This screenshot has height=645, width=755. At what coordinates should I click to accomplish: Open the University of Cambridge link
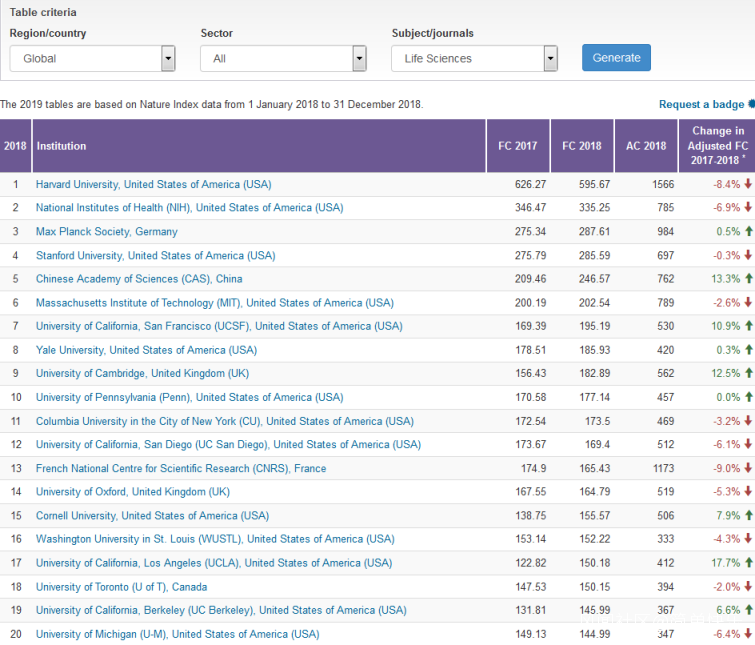[x=142, y=374]
